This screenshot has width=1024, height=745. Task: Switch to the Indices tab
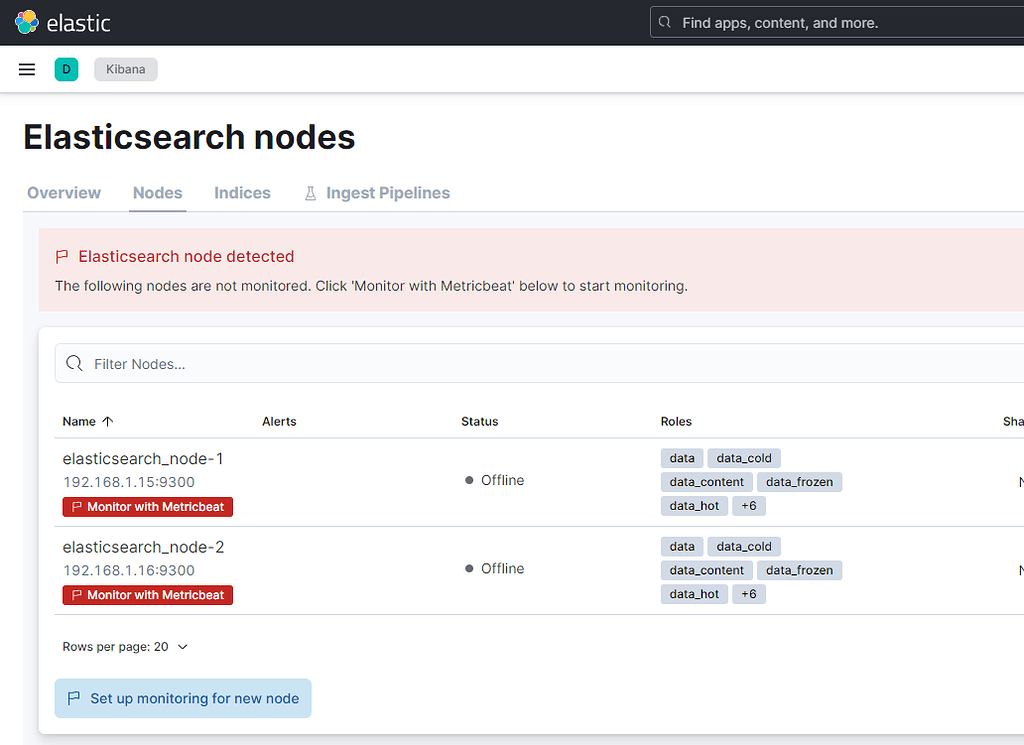(242, 192)
